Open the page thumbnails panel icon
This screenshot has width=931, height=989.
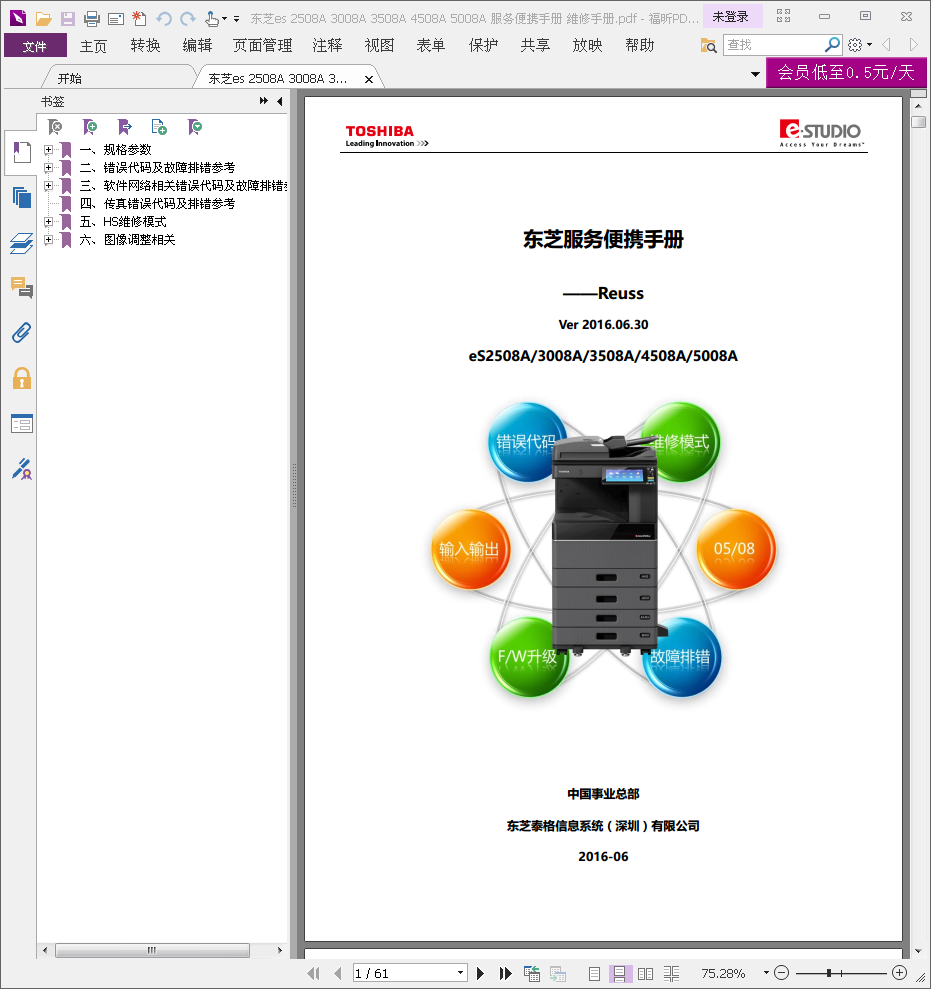pos(21,197)
